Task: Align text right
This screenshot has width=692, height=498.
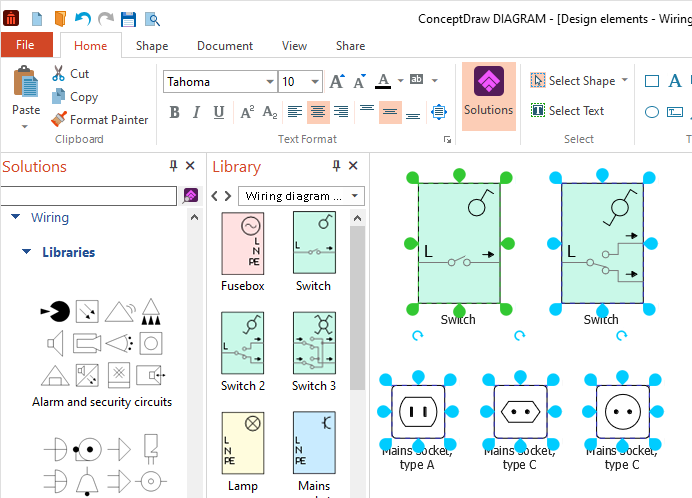Action: 341,112
